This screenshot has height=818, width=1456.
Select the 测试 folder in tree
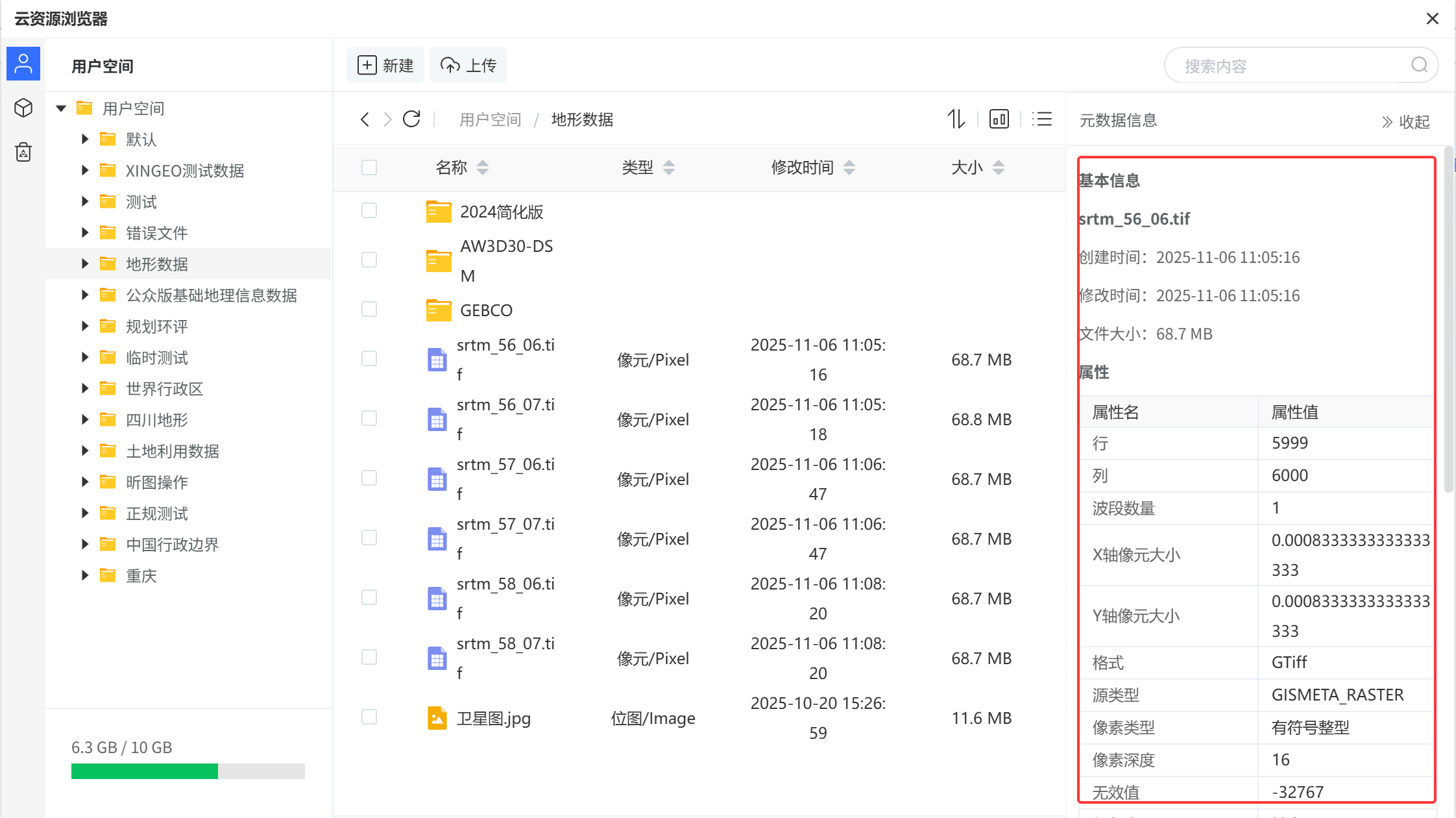coord(141,202)
